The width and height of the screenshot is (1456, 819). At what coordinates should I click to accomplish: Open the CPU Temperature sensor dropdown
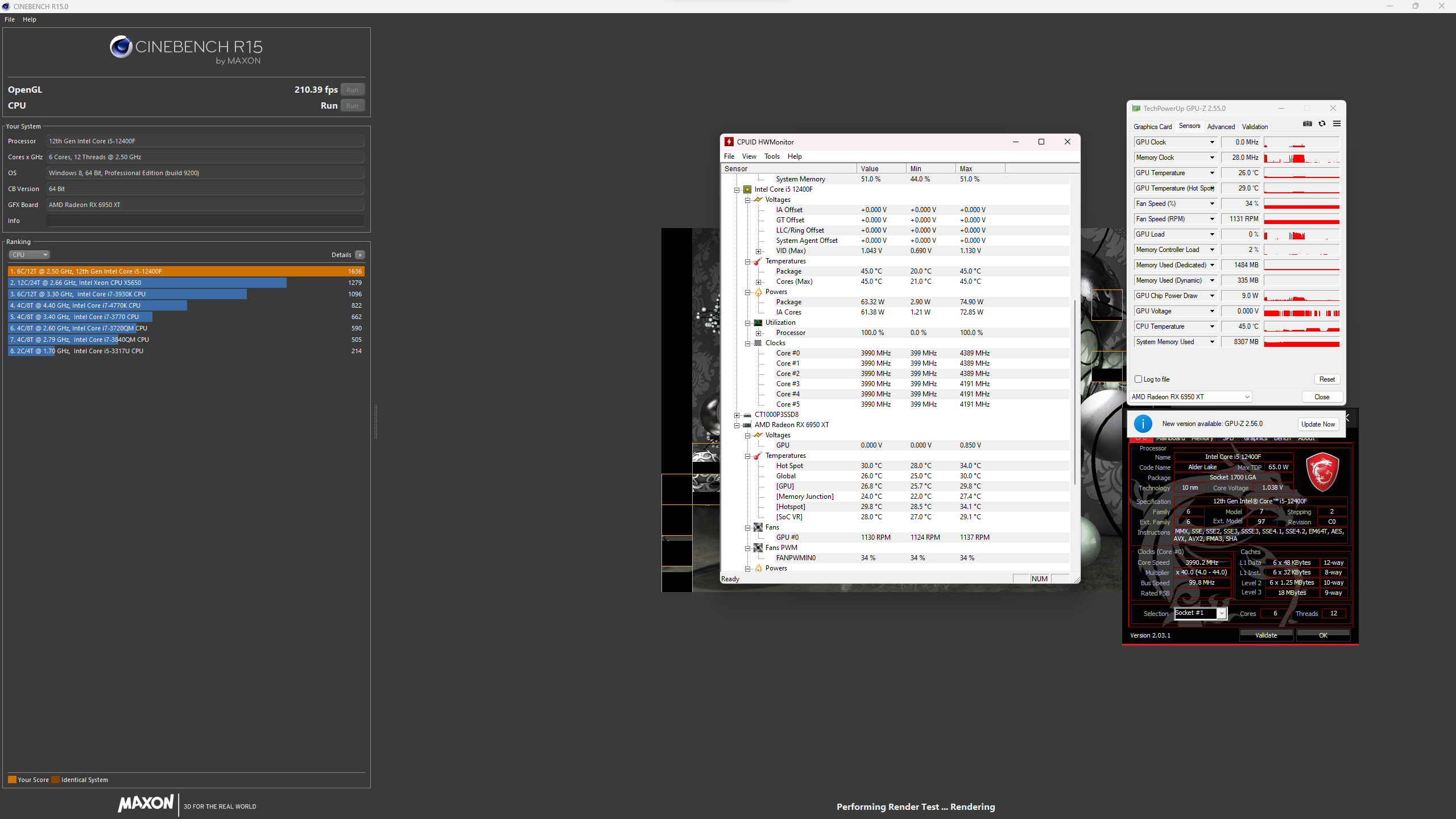click(x=1212, y=326)
